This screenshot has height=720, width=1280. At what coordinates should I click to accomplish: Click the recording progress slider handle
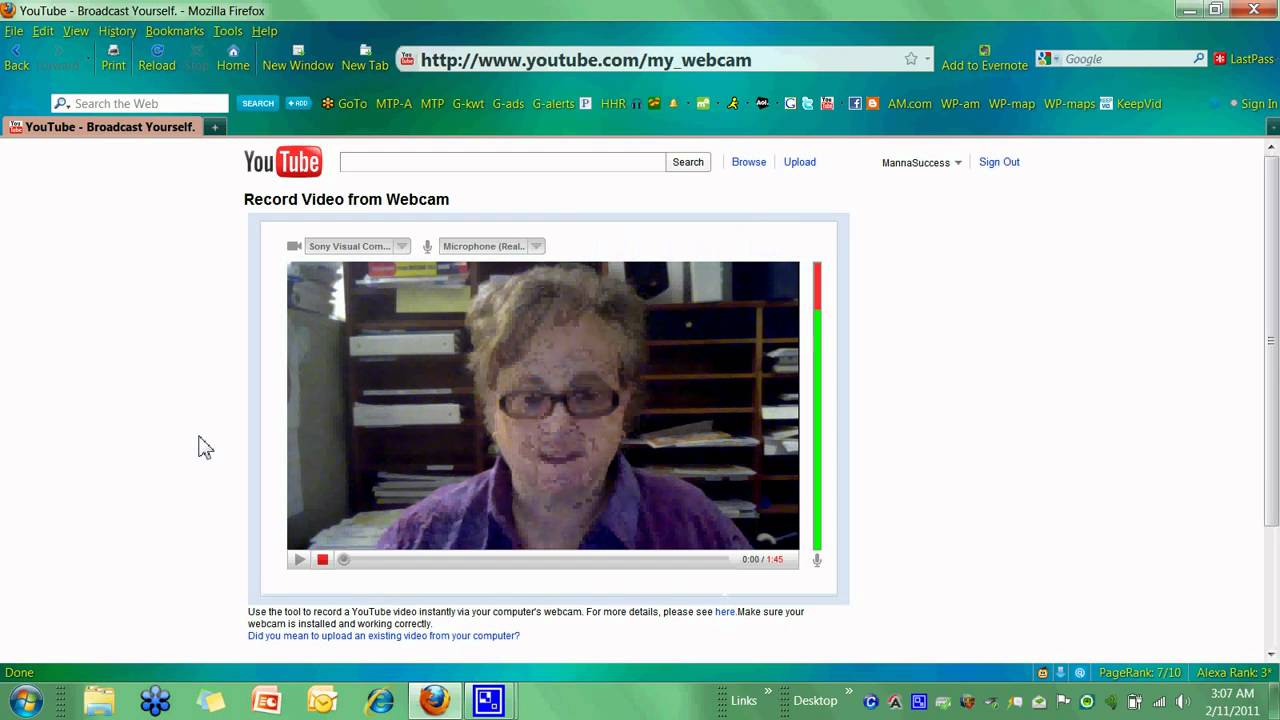click(344, 560)
